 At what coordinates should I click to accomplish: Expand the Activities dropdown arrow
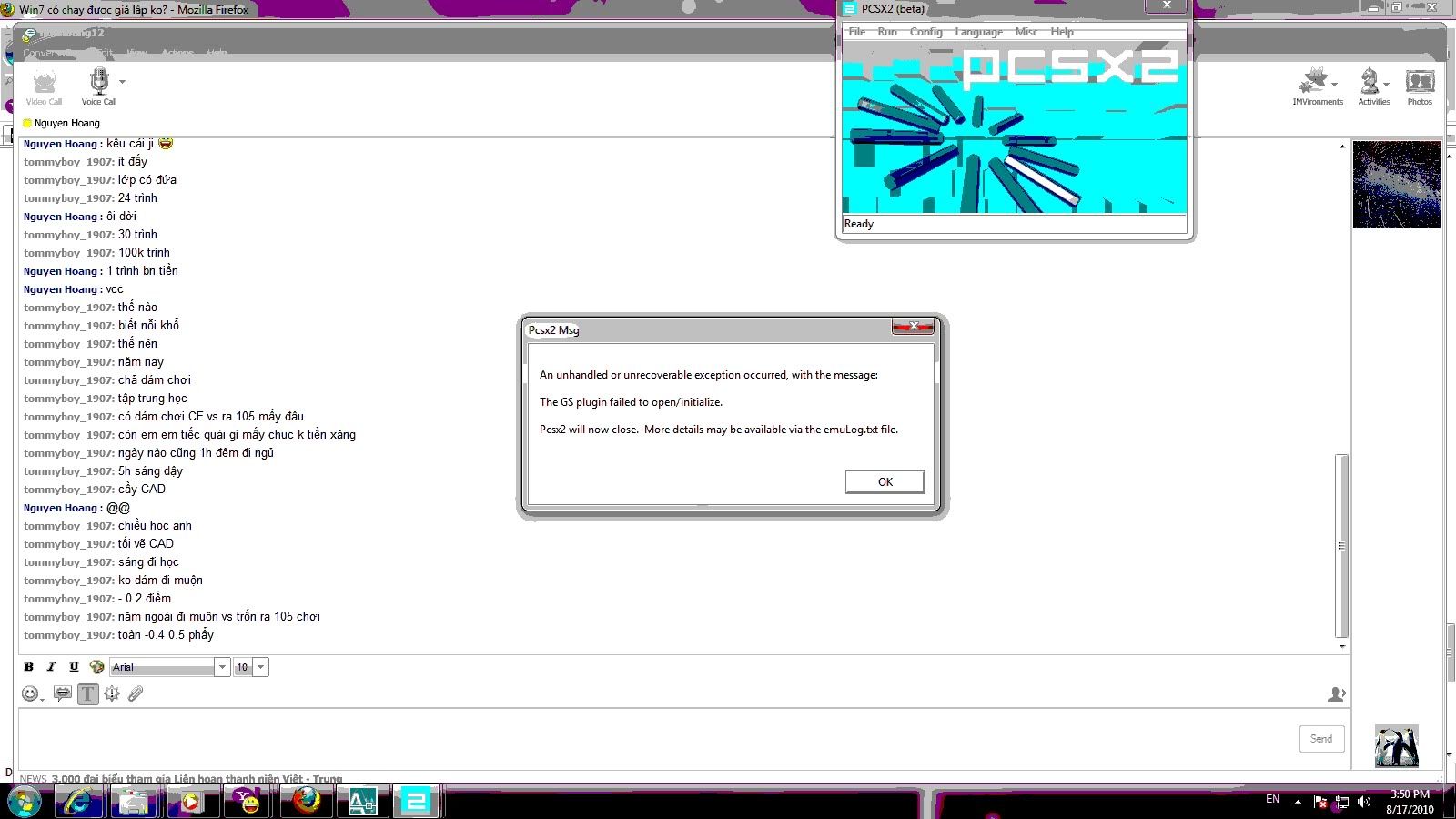click(x=1387, y=85)
